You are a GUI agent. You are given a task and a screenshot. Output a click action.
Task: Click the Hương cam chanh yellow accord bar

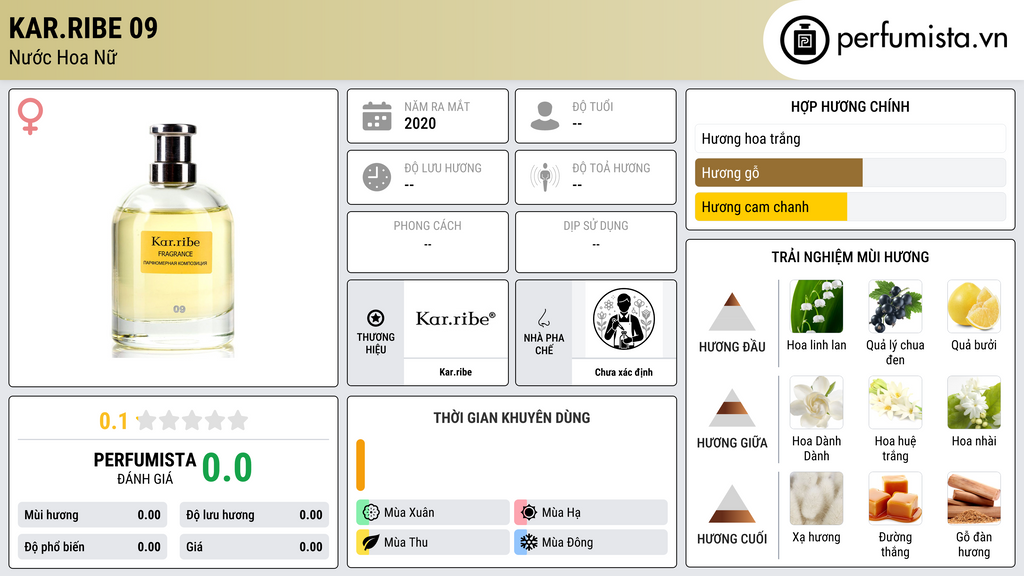[771, 207]
